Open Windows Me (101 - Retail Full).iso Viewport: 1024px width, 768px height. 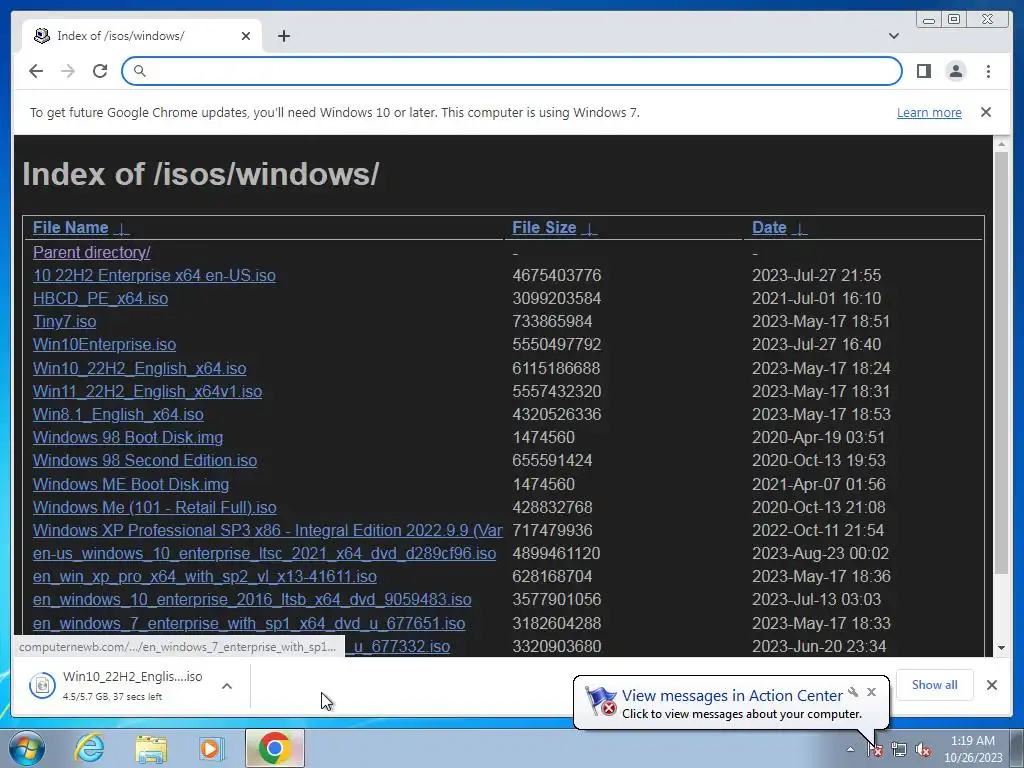coord(155,507)
